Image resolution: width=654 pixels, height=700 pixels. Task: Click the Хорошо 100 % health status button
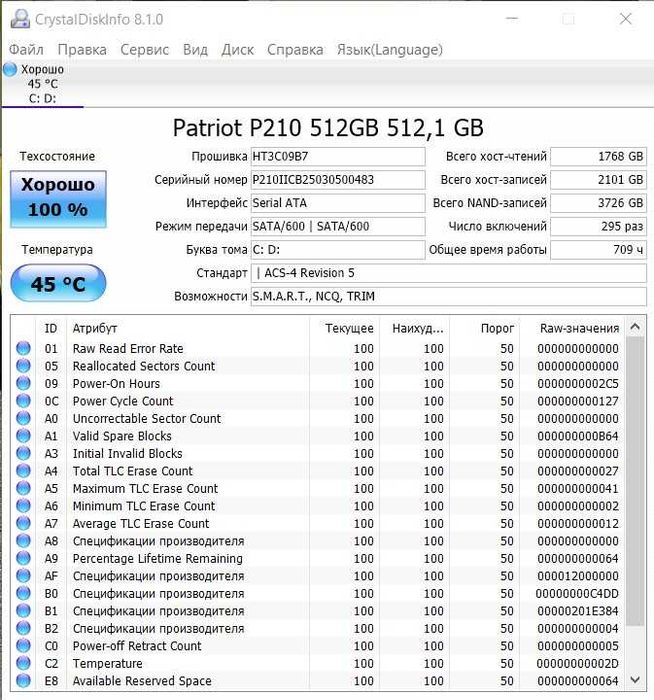pyautogui.click(x=58, y=199)
